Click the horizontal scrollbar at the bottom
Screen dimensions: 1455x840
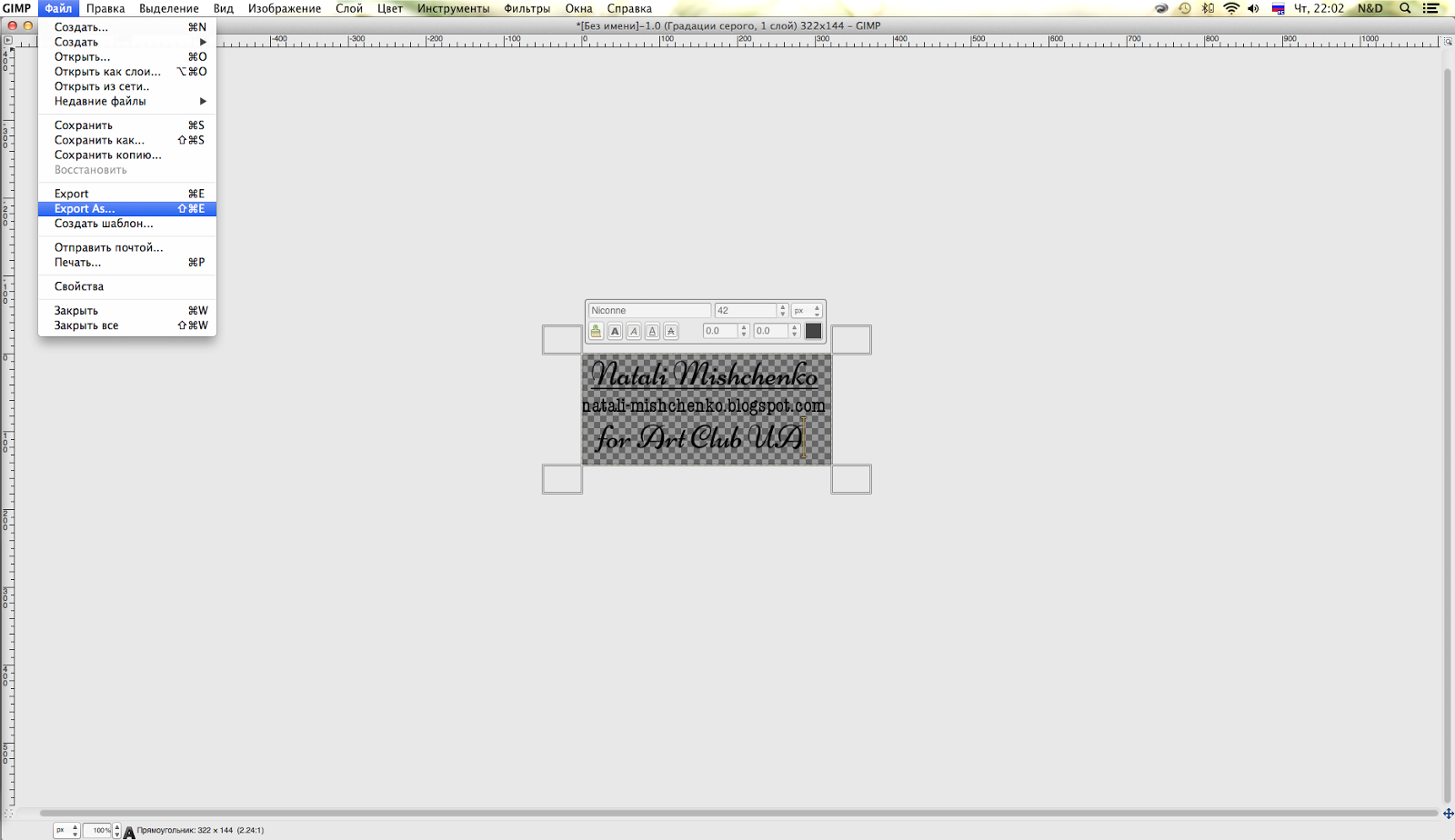click(738, 814)
